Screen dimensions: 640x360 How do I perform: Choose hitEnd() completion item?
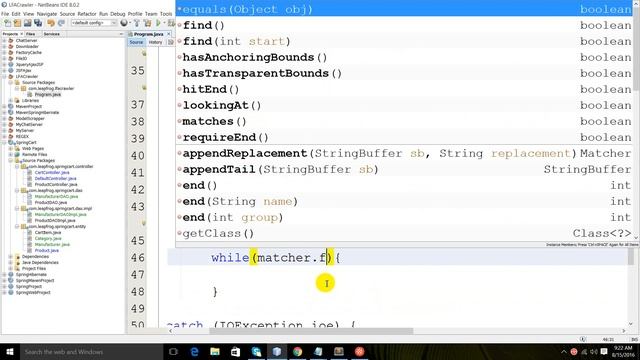click(404, 89)
